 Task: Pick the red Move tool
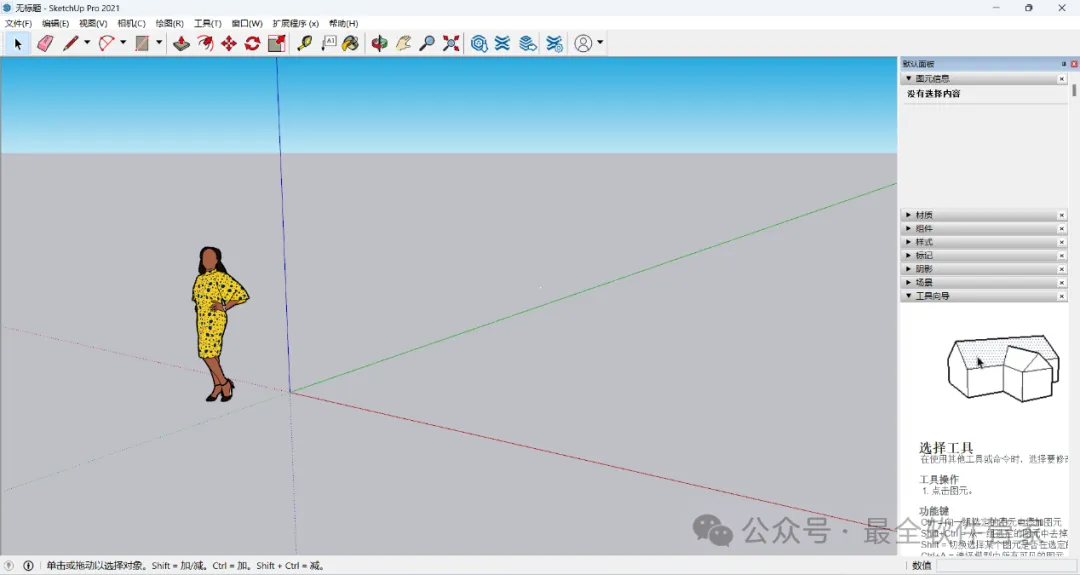click(x=229, y=43)
